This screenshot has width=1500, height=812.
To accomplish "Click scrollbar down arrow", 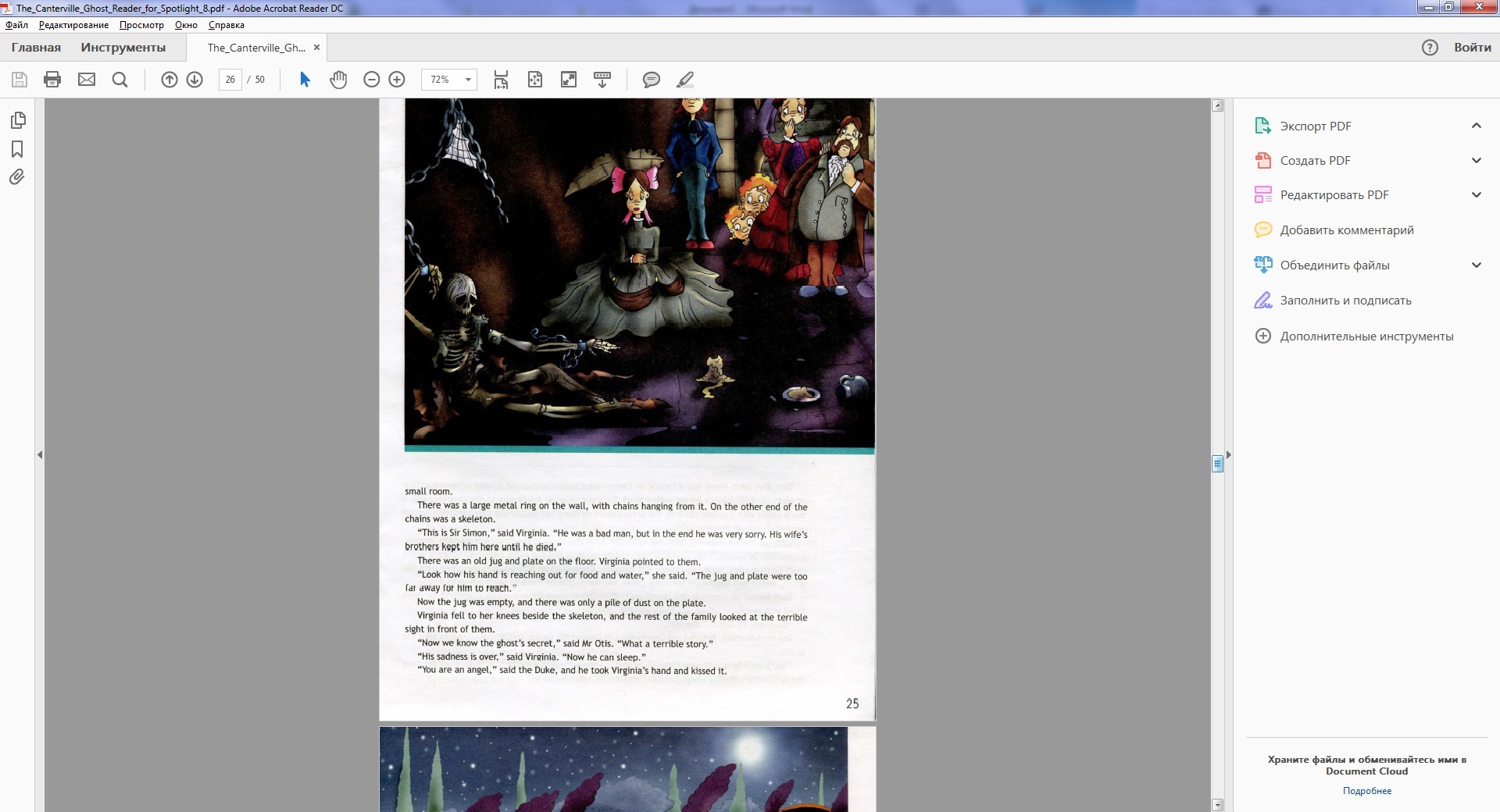I will (x=1217, y=805).
